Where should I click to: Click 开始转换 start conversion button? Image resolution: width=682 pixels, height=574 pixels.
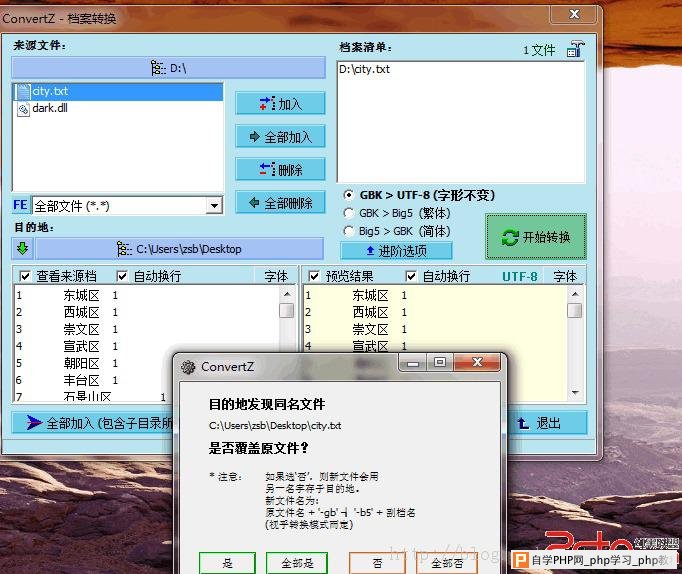click(x=536, y=237)
